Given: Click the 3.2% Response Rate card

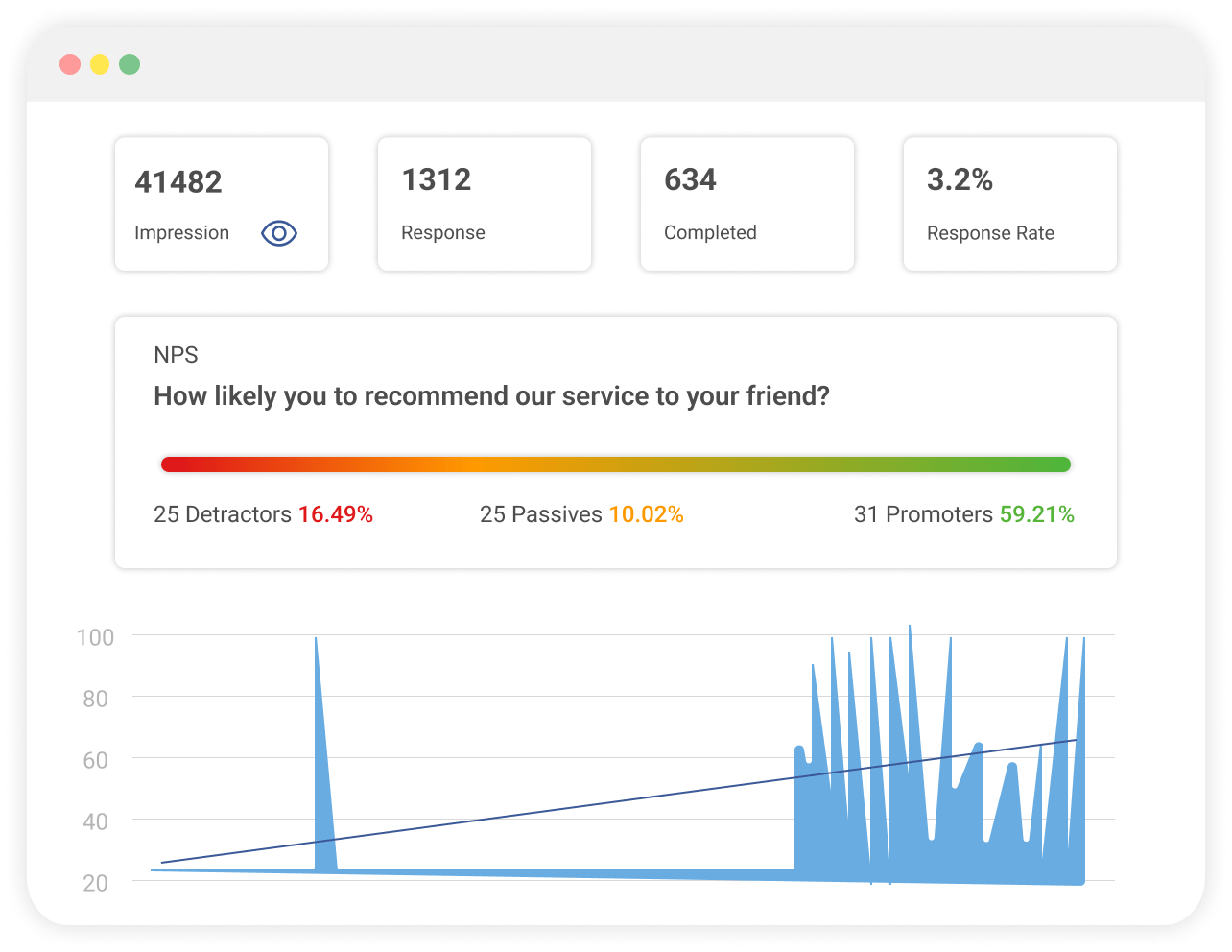Looking at the screenshot, I should coord(1009,203).
